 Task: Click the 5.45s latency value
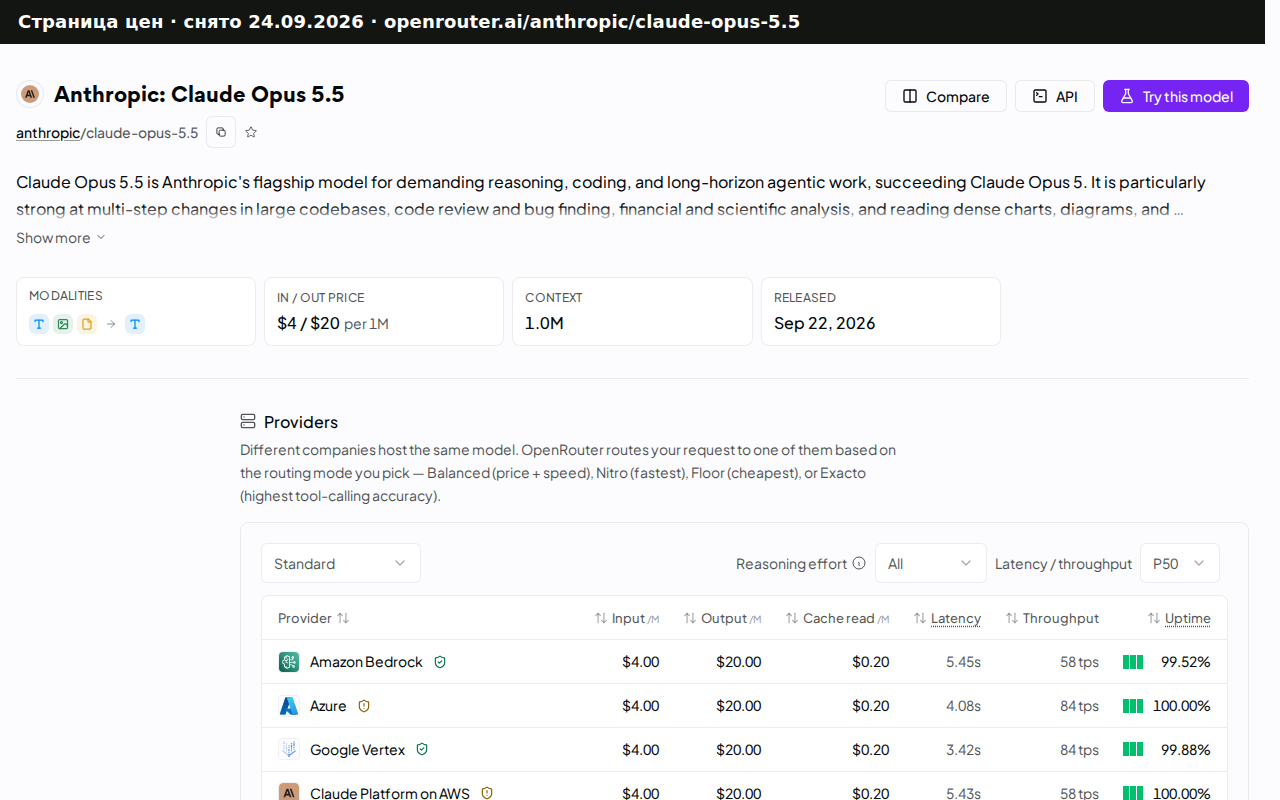coord(963,662)
